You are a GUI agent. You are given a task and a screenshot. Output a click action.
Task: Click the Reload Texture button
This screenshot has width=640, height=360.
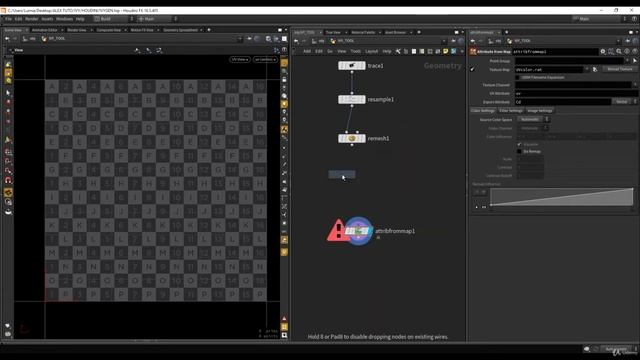(620, 69)
